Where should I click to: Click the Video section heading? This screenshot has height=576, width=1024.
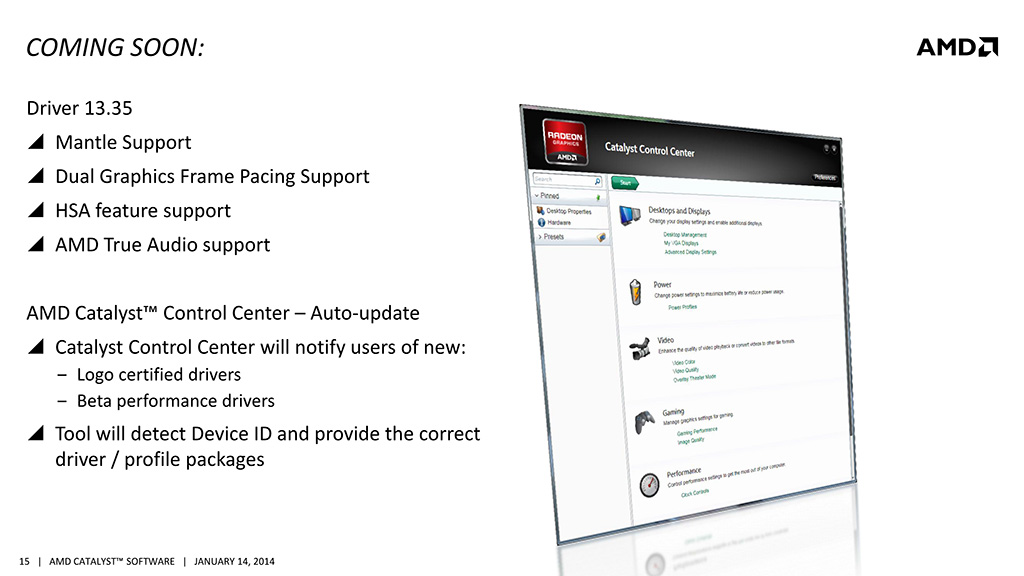point(665,340)
